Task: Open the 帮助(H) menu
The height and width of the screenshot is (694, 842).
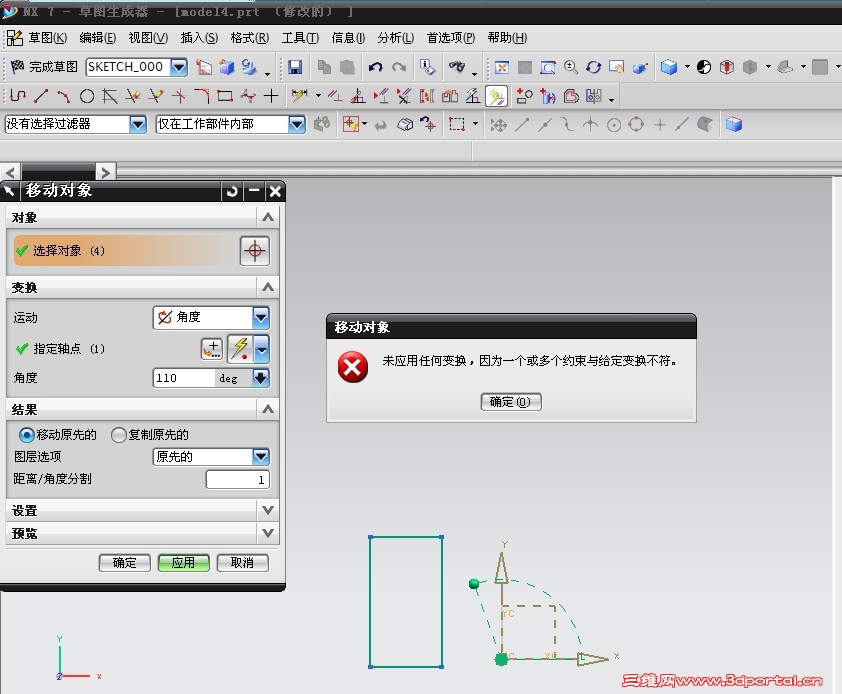Action: [507, 38]
